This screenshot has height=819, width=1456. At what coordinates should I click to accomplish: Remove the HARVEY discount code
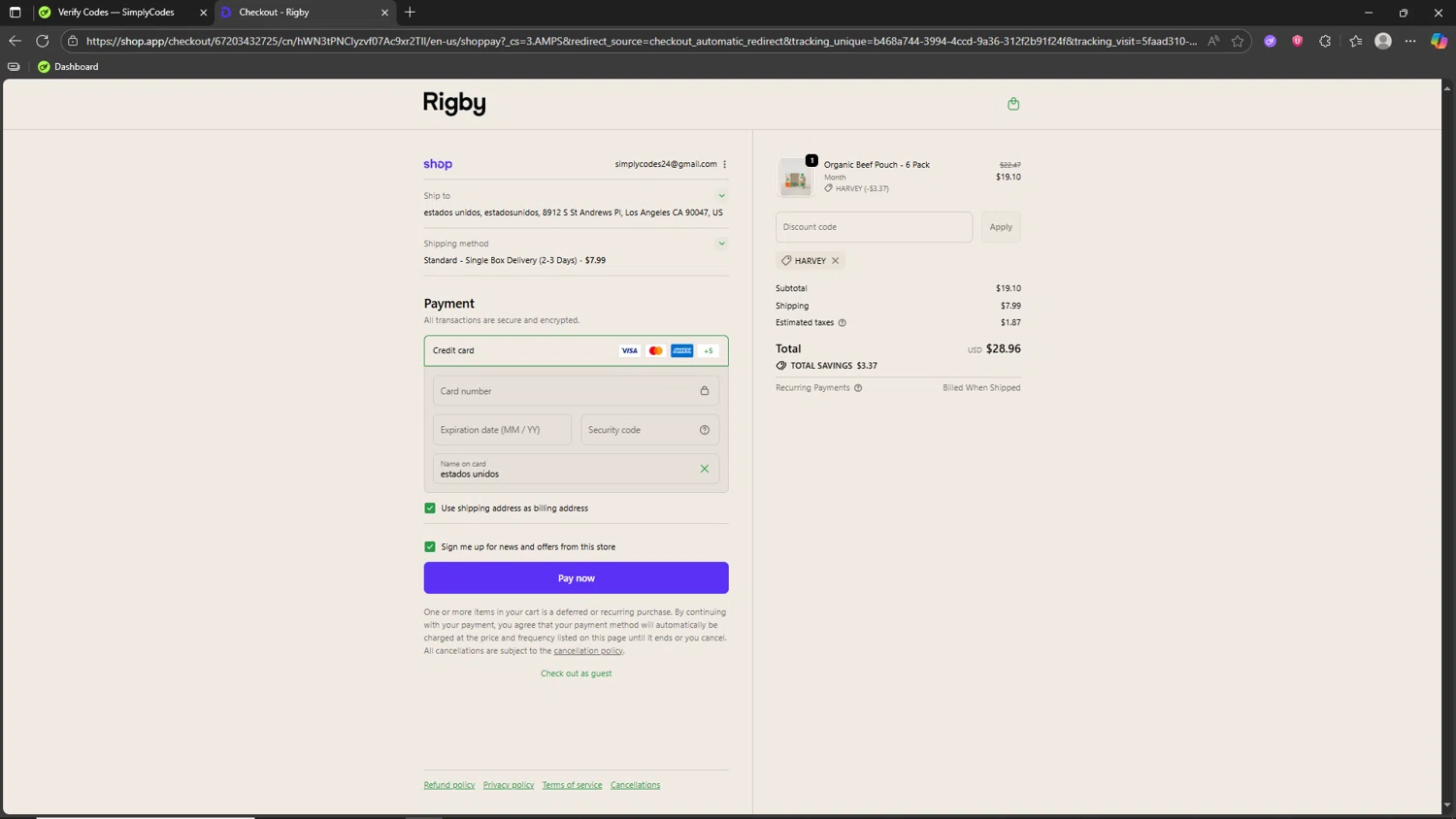pos(835,261)
